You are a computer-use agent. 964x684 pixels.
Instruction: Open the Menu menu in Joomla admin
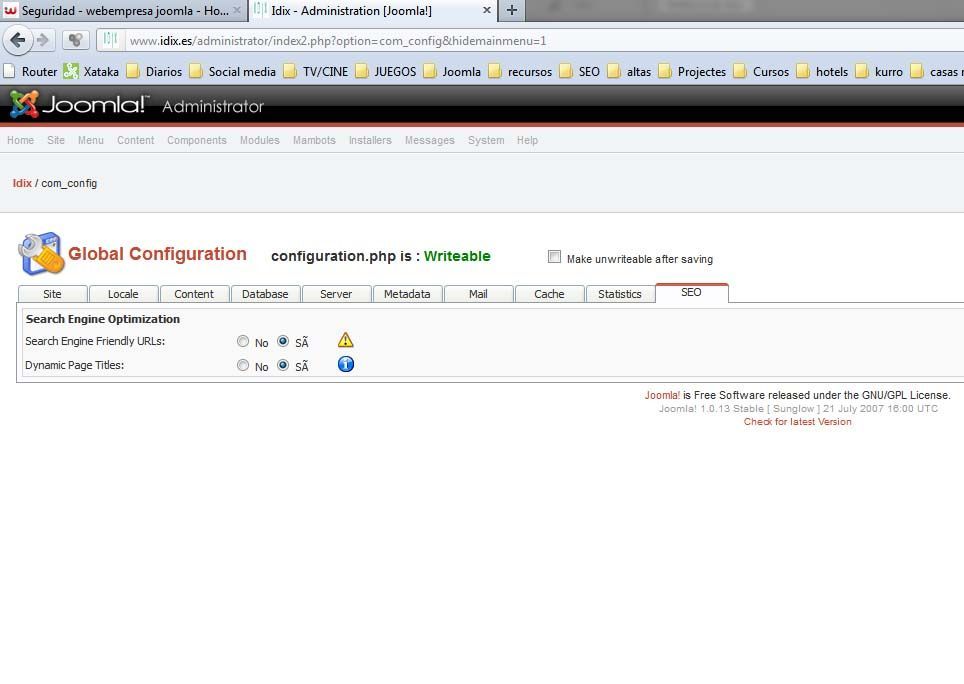point(90,140)
